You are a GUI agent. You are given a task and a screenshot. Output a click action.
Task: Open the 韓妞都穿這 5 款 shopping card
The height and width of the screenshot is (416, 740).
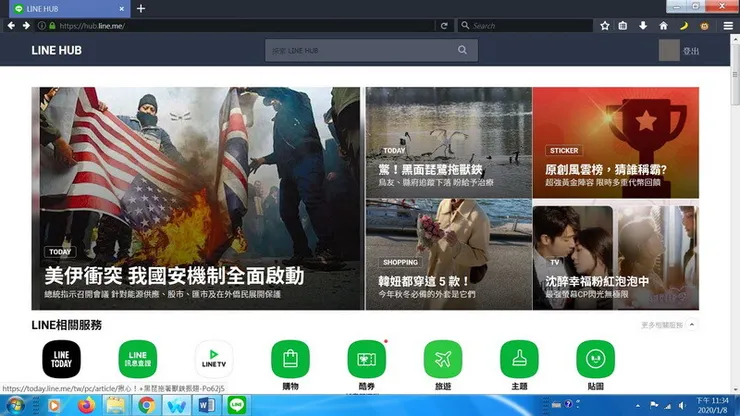pos(449,255)
